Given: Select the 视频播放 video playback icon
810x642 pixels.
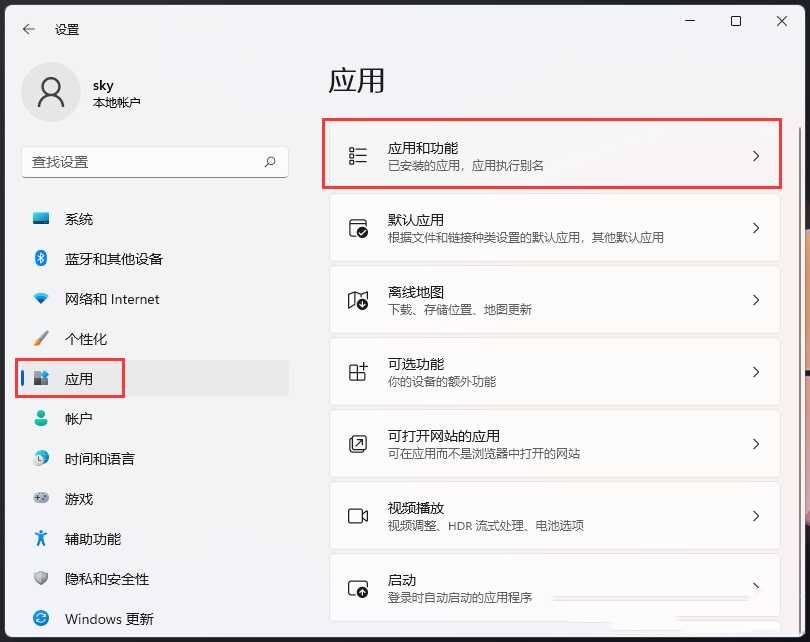Looking at the screenshot, I should (356, 515).
